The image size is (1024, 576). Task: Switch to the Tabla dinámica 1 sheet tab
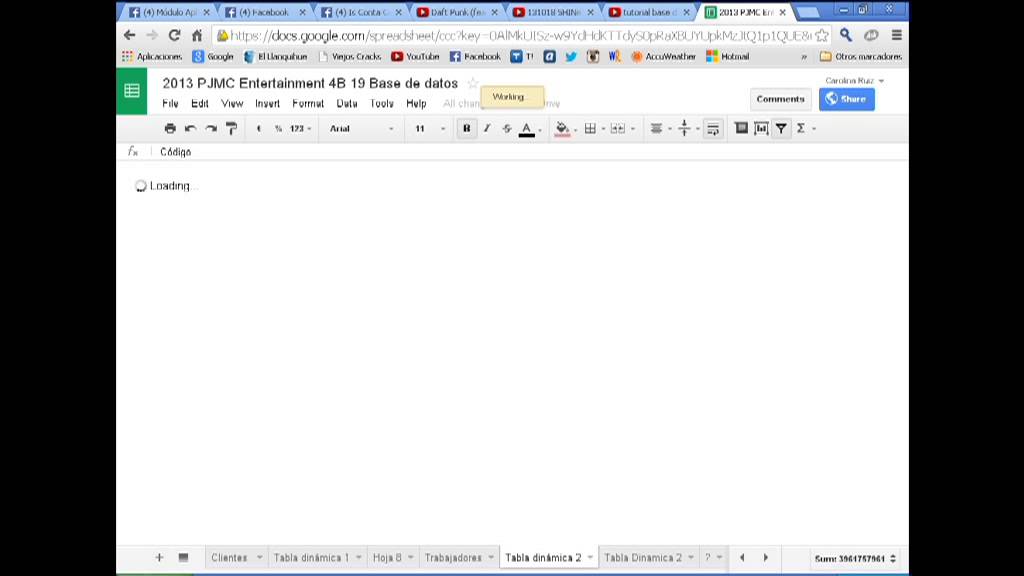pyautogui.click(x=311, y=558)
